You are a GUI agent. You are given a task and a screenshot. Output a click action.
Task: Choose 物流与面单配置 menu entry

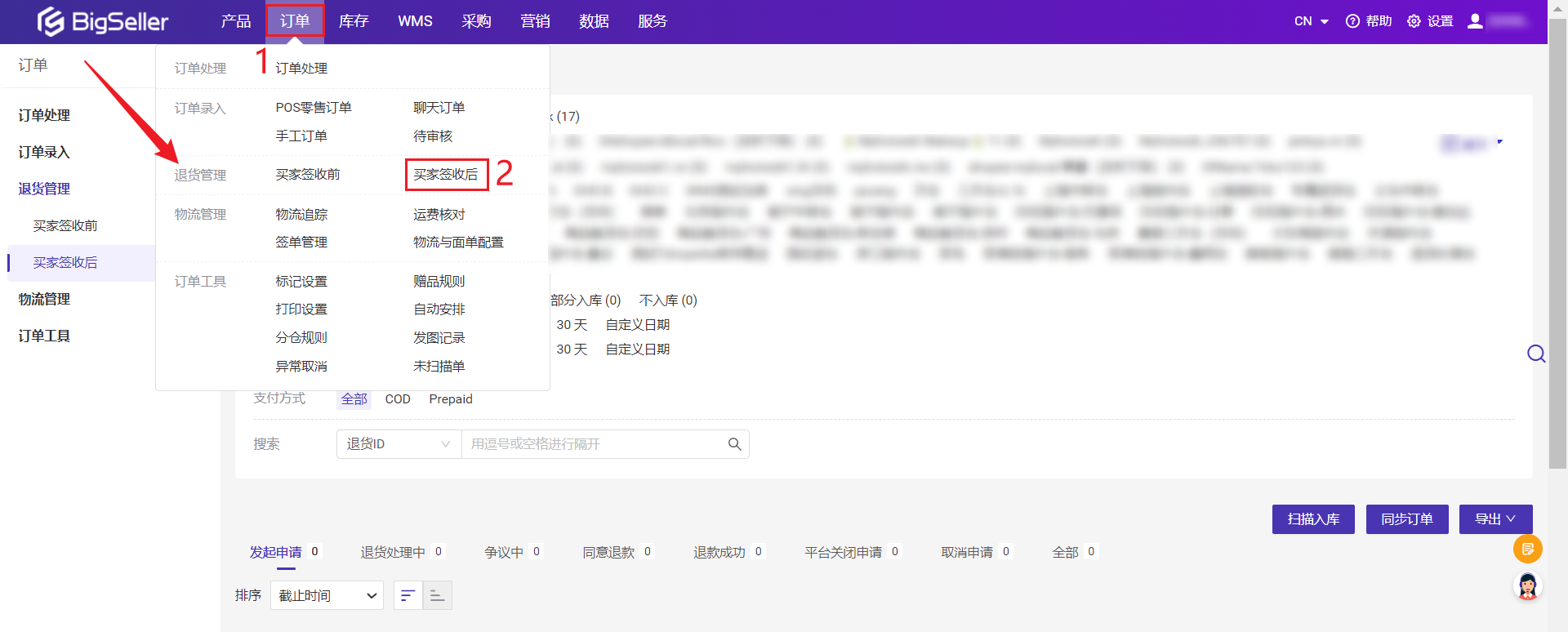click(459, 243)
